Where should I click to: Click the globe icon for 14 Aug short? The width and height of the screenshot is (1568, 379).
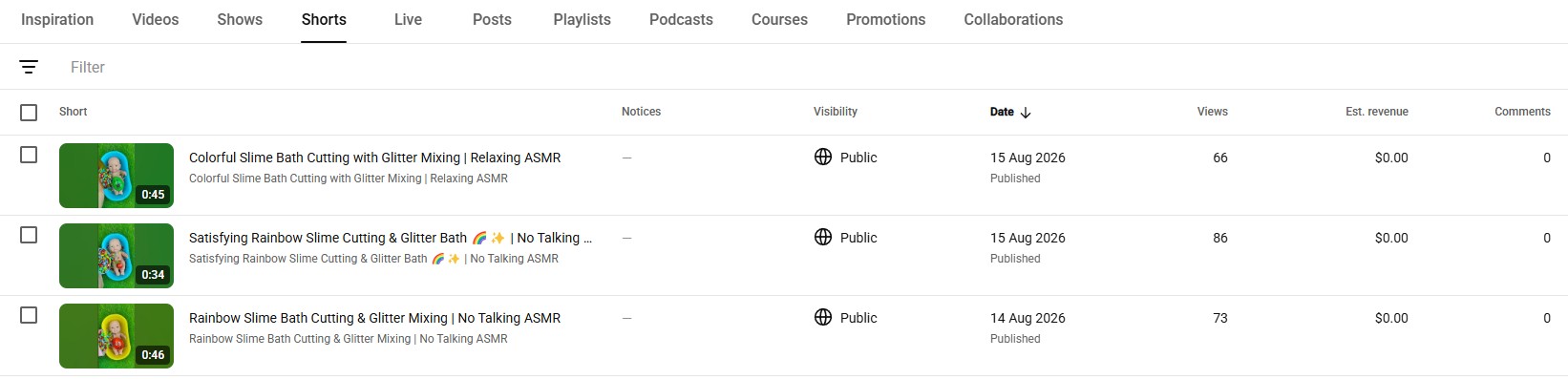click(x=823, y=317)
